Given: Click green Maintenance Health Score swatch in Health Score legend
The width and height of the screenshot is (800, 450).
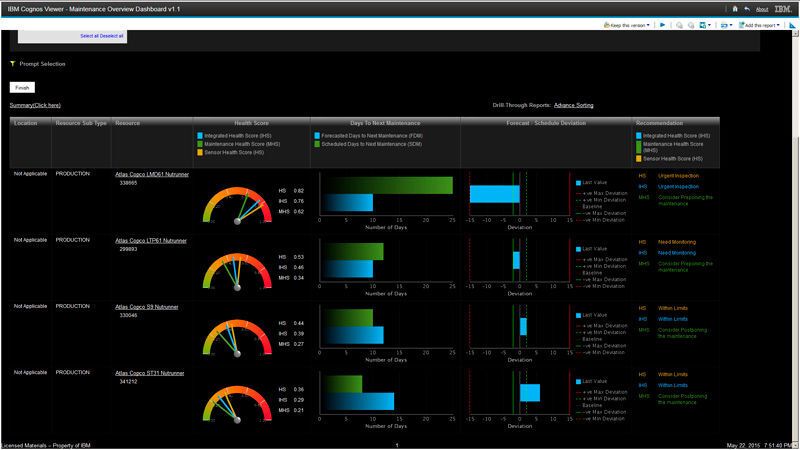Looking at the screenshot, I should point(200,144).
